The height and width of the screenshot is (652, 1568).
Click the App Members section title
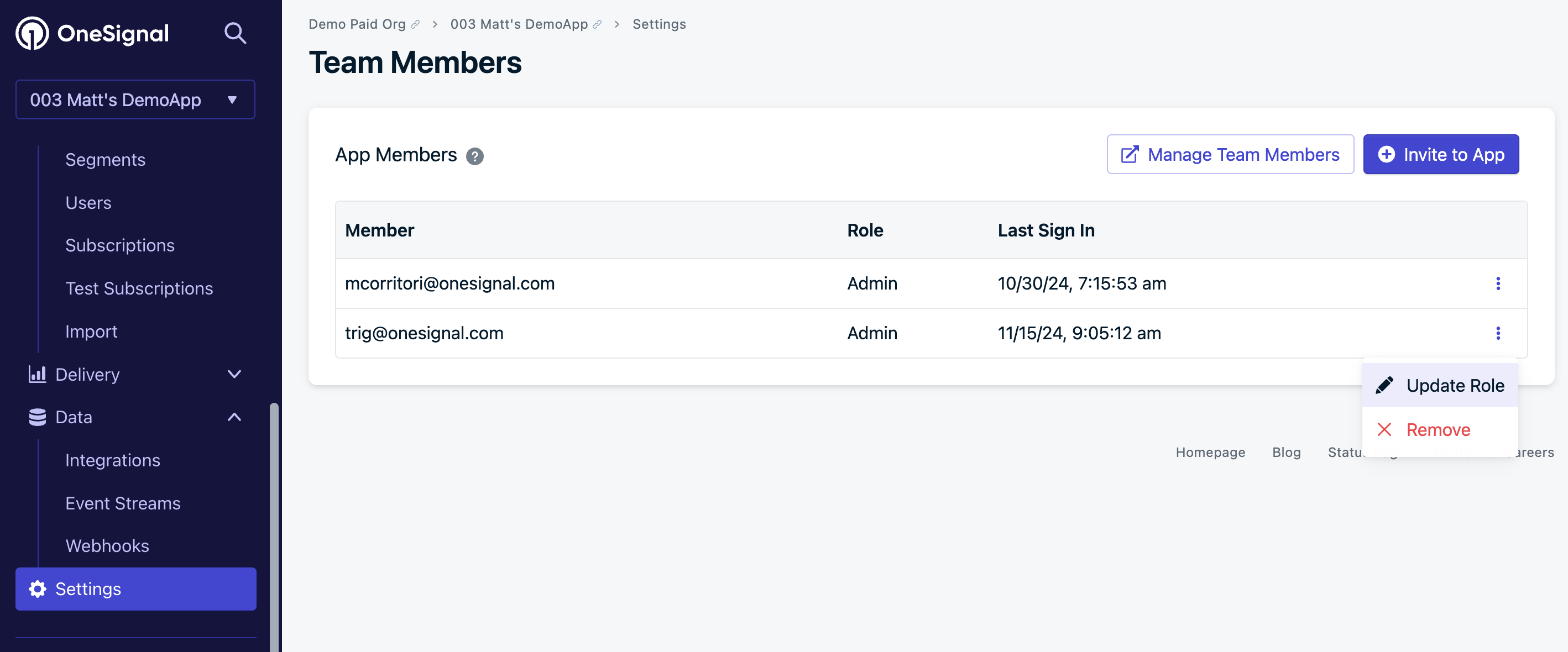(396, 155)
